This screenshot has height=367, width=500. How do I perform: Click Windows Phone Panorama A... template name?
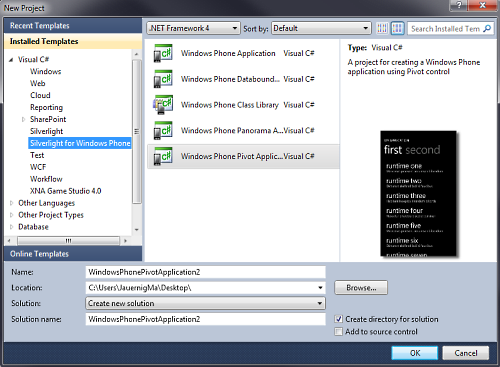tap(232, 130)
